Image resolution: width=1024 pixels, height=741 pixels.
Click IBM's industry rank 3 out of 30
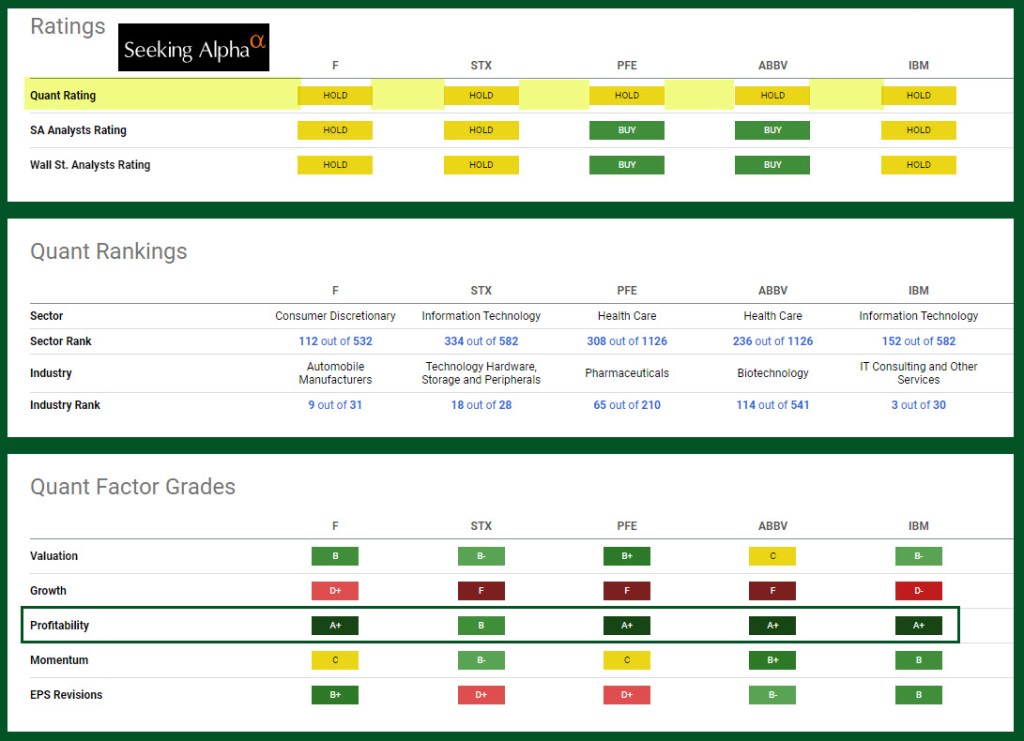pos(918,405)
